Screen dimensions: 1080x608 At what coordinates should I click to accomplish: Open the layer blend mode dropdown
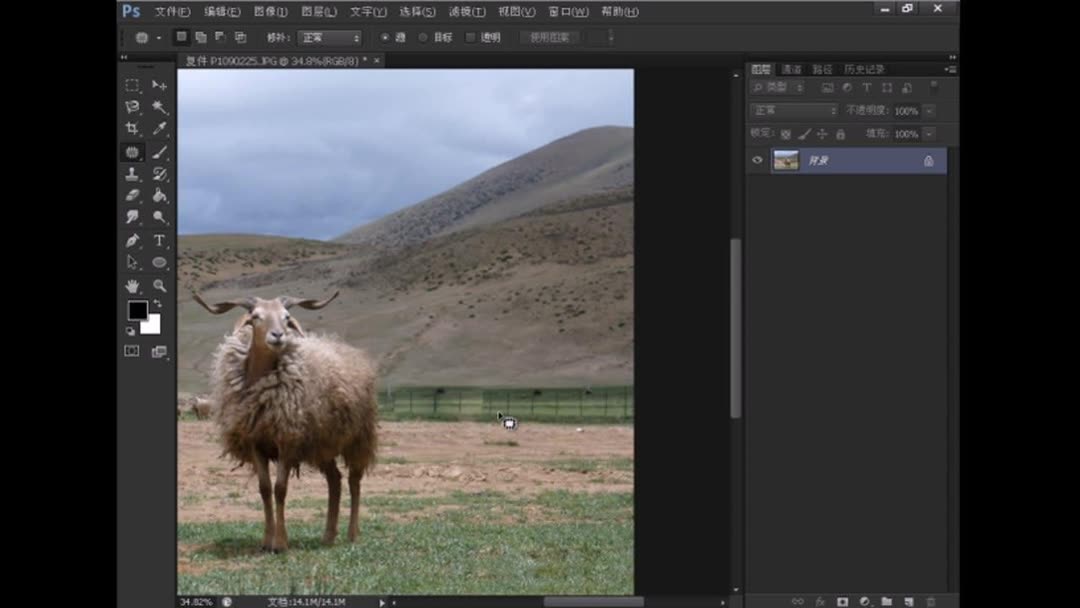coord(795,110)
